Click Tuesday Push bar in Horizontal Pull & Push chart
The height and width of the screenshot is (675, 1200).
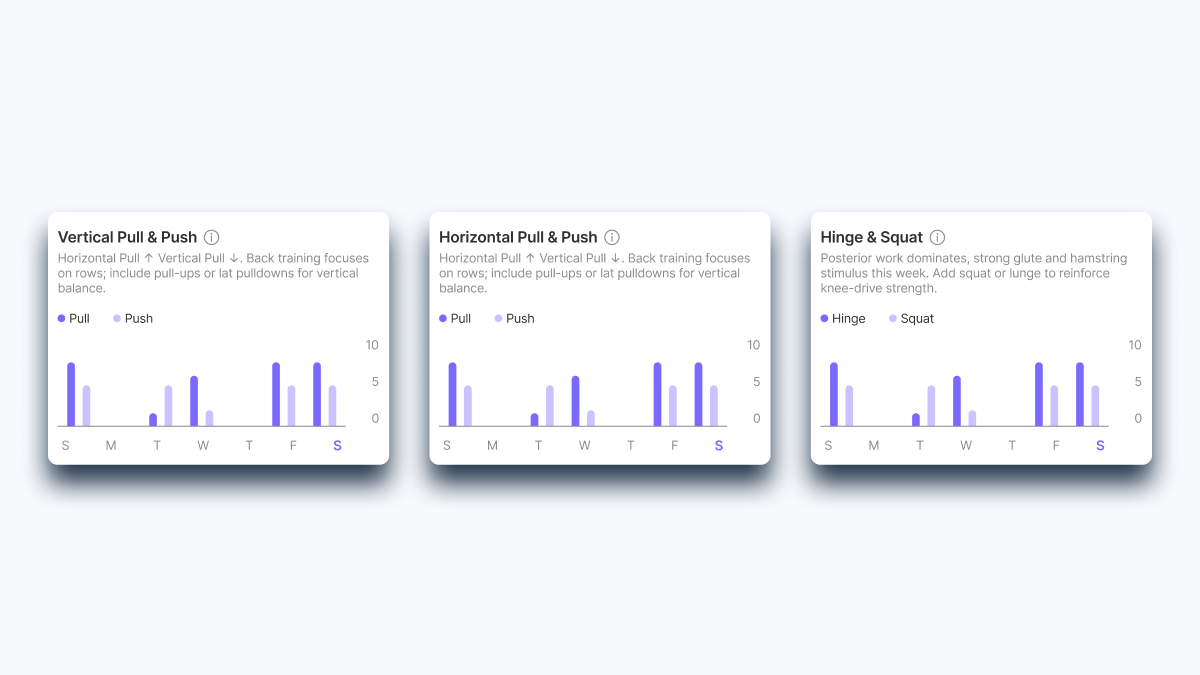click(x=550, y=406)
